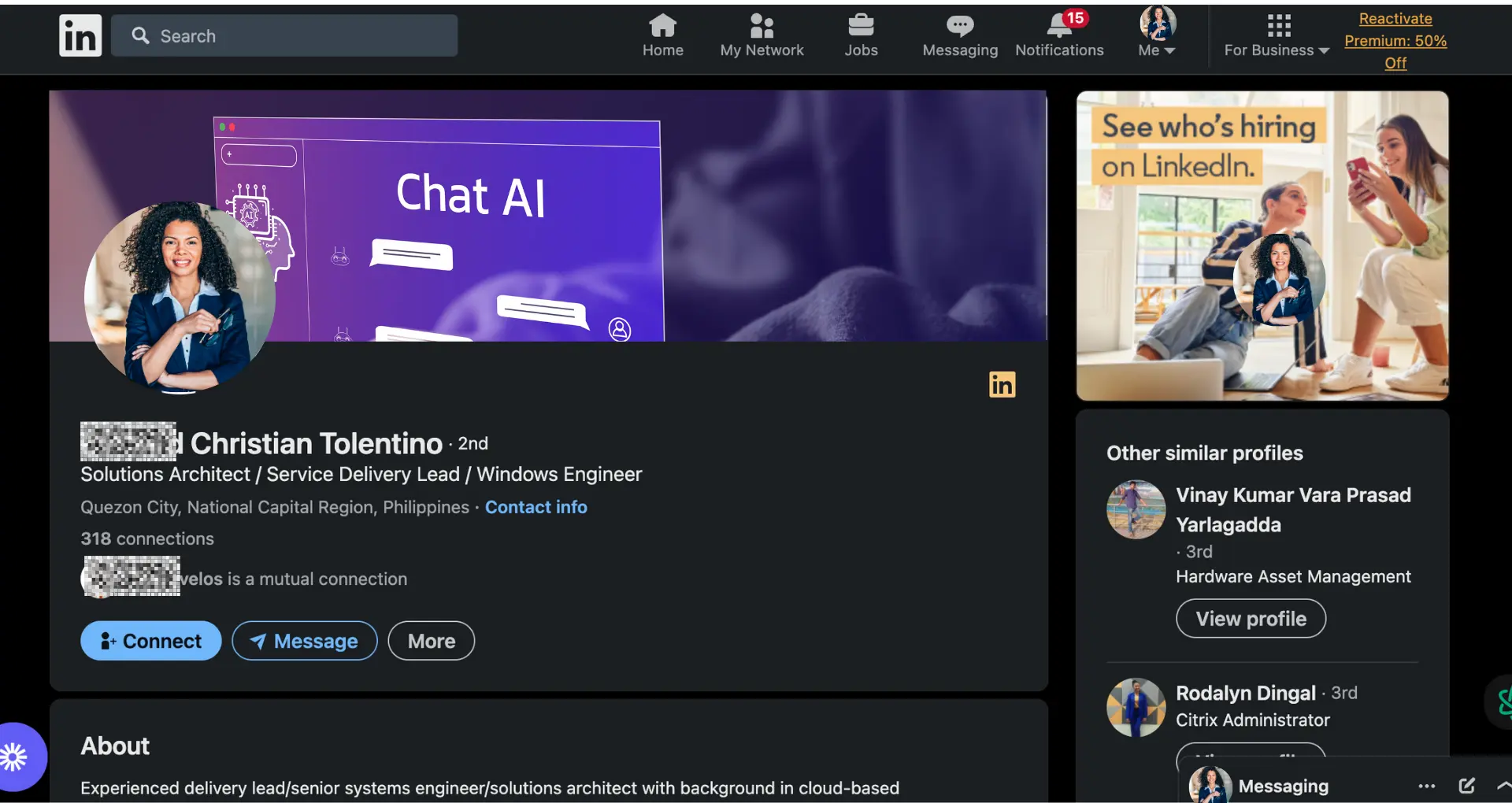Screen dimensions: 1512x803
Task: Click the Message button
Action: coord(305,641)
